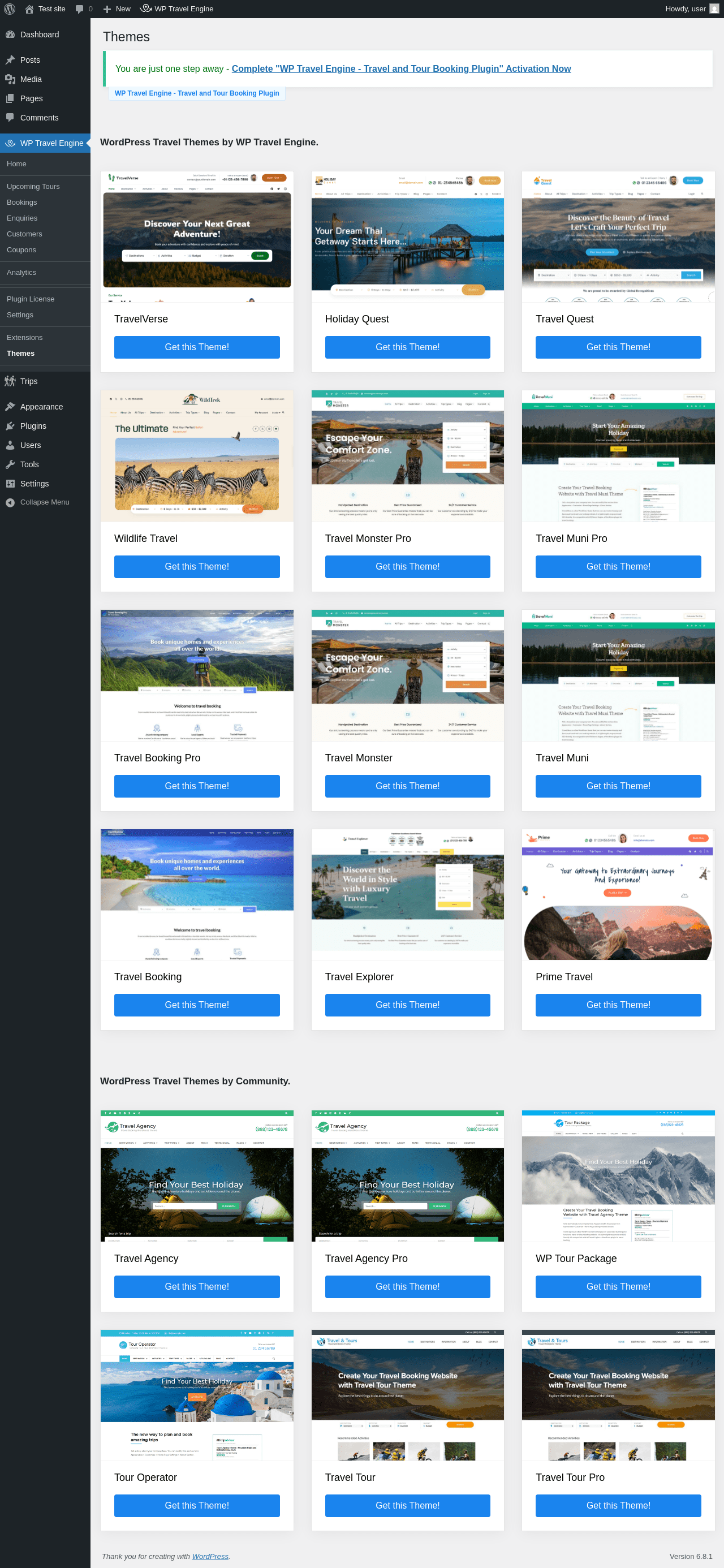Get the Travel Booking Pro theme
Viewport: 724px width, 1568px height.
(x=197, y=786)
